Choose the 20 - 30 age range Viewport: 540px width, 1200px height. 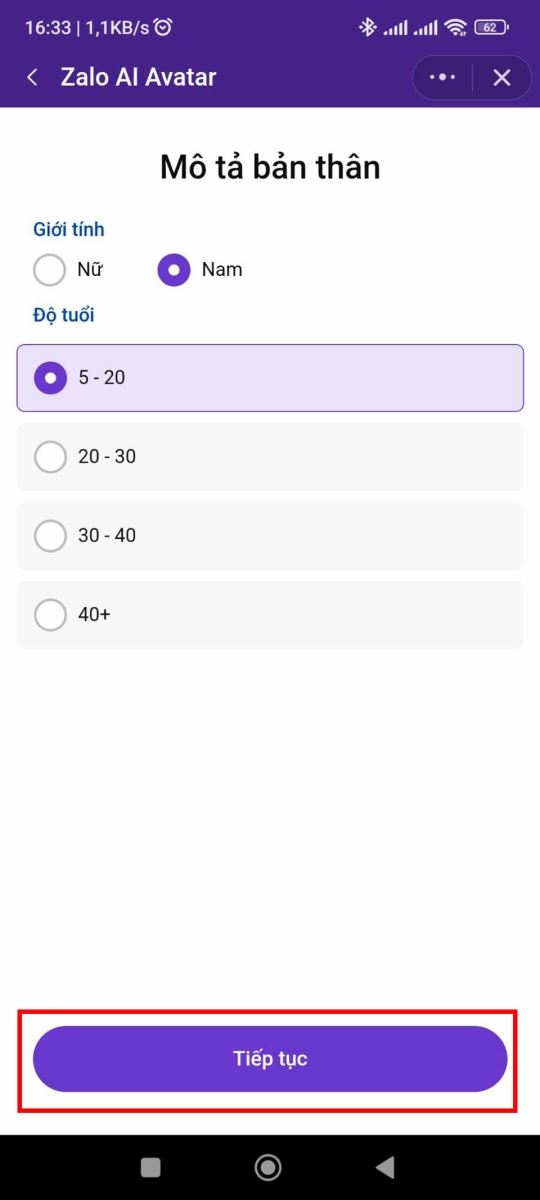[x=270, y=457]
